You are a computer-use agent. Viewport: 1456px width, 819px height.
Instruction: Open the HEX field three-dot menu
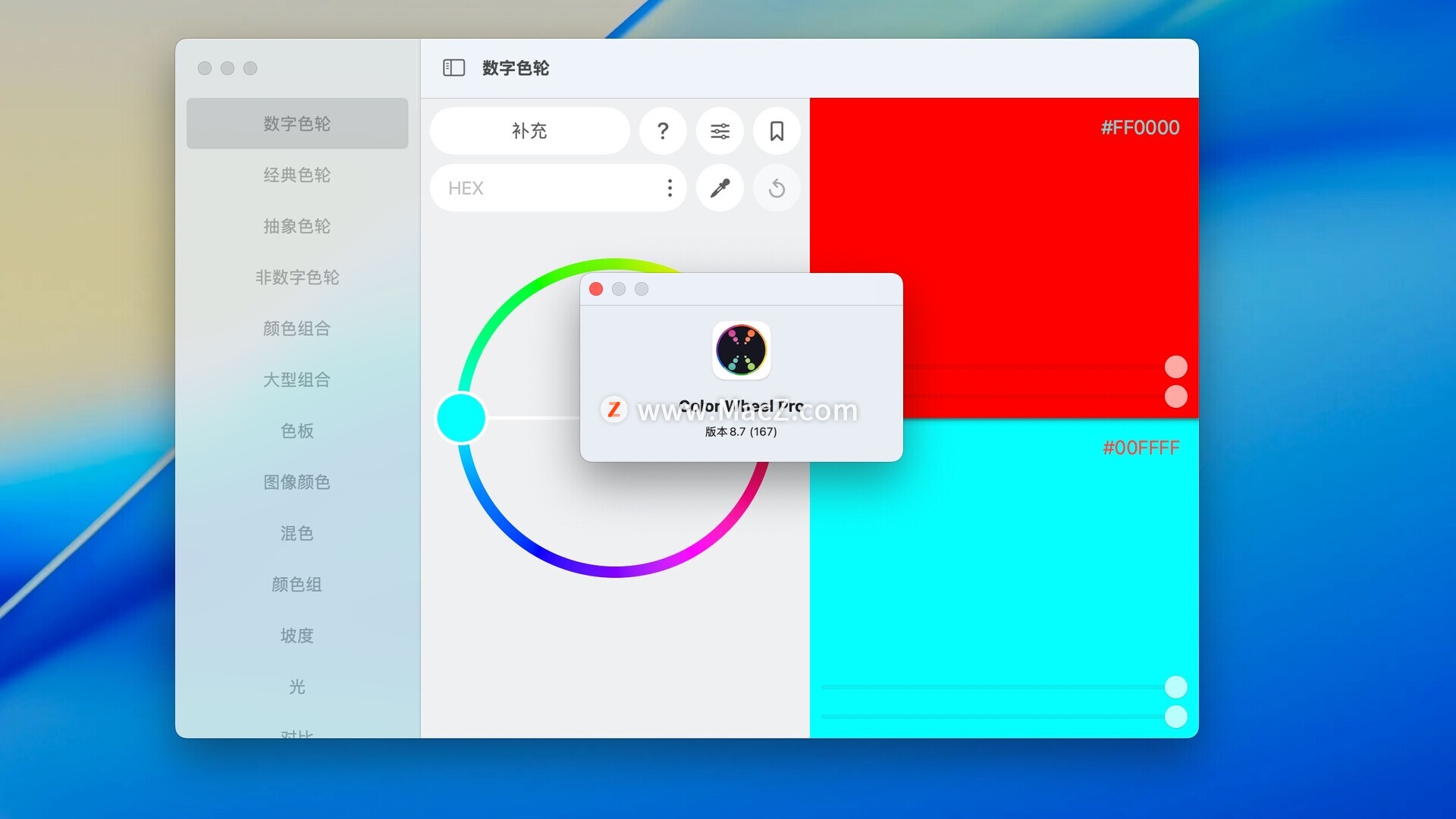(x=670, y=188)
